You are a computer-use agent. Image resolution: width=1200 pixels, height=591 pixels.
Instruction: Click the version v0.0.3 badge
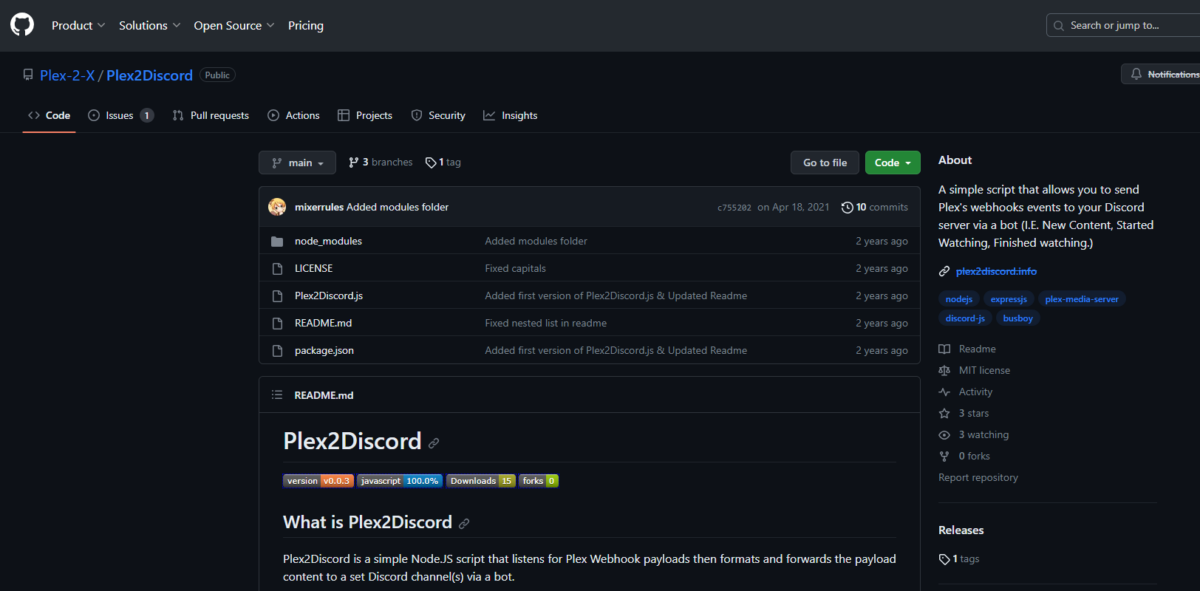click(x=318, y=480)
